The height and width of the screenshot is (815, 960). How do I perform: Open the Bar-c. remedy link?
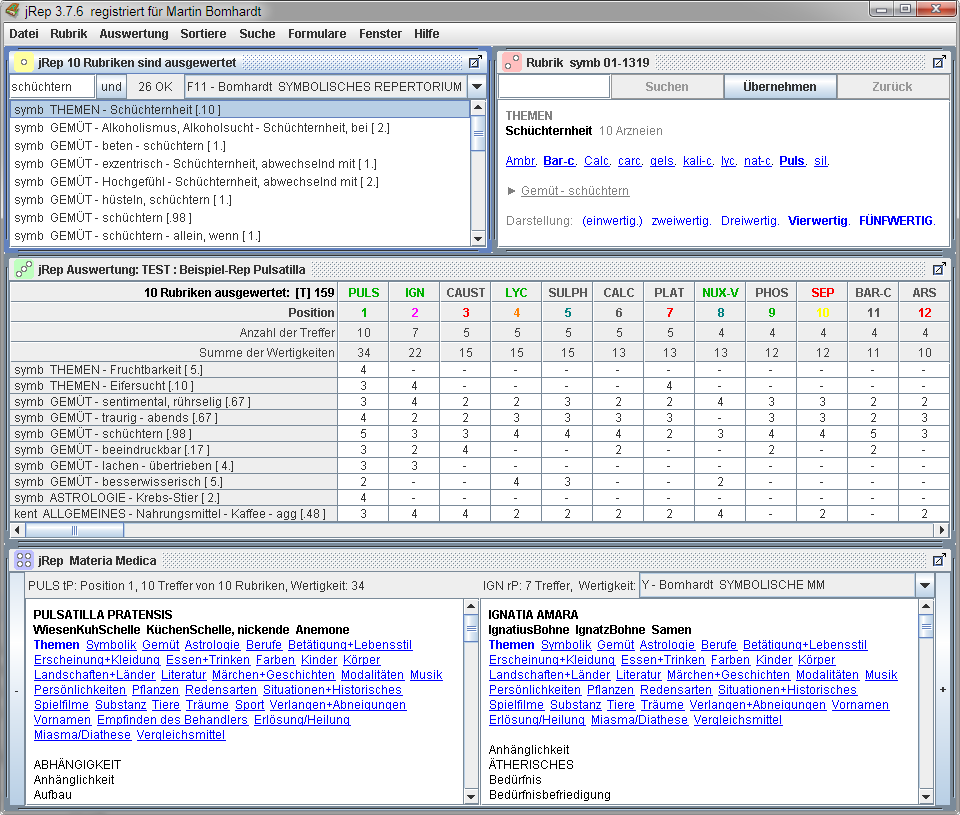pyautogui.click(x=560, y=161)
